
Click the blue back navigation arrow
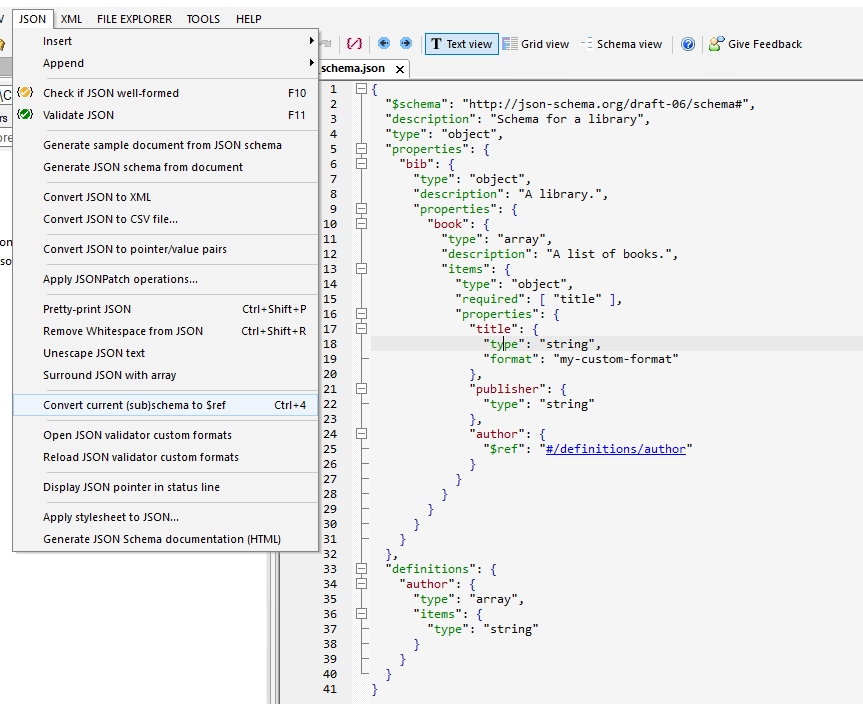[384, 43]
